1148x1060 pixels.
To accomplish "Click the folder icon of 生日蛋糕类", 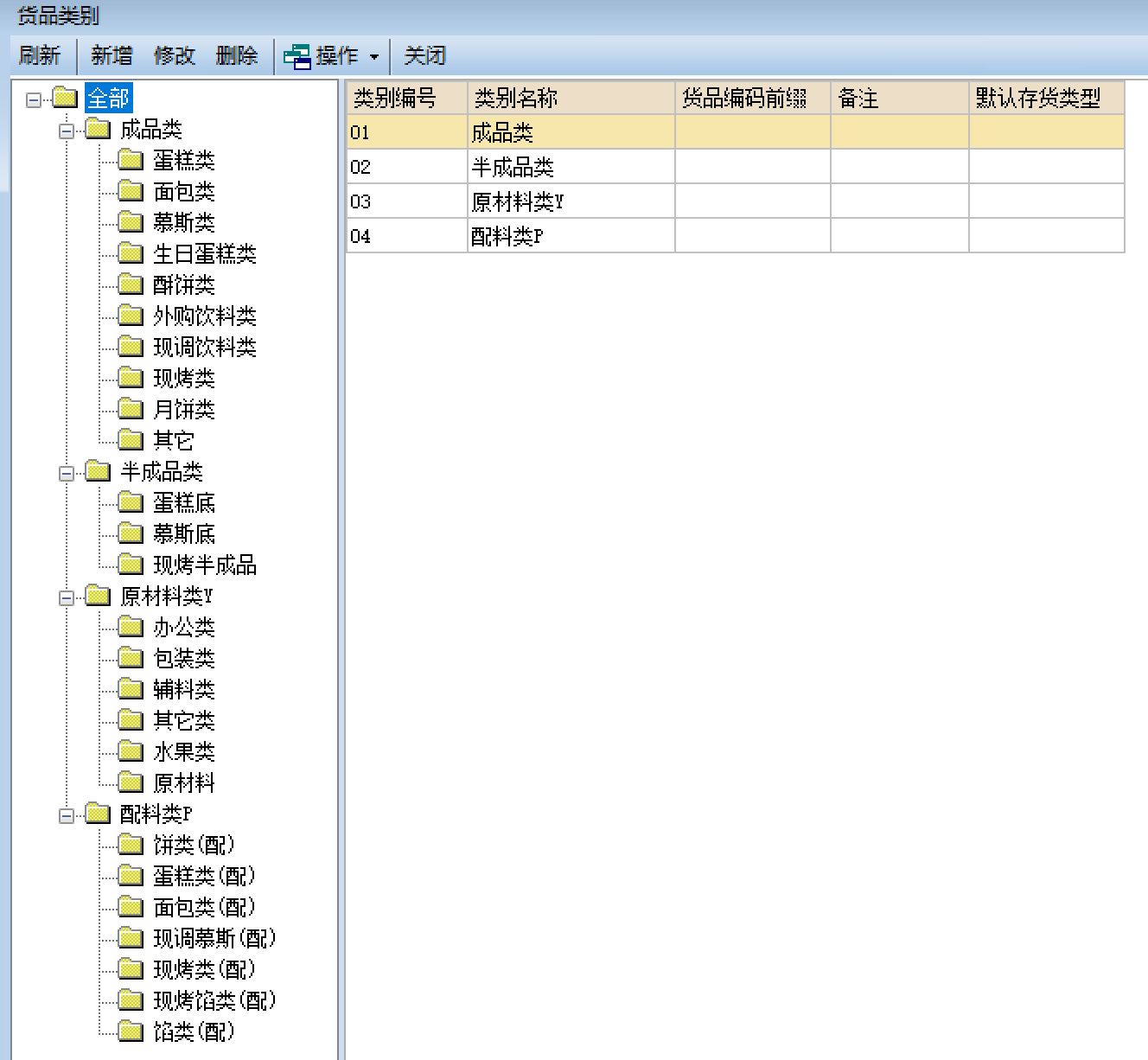I will pos(131,253).
